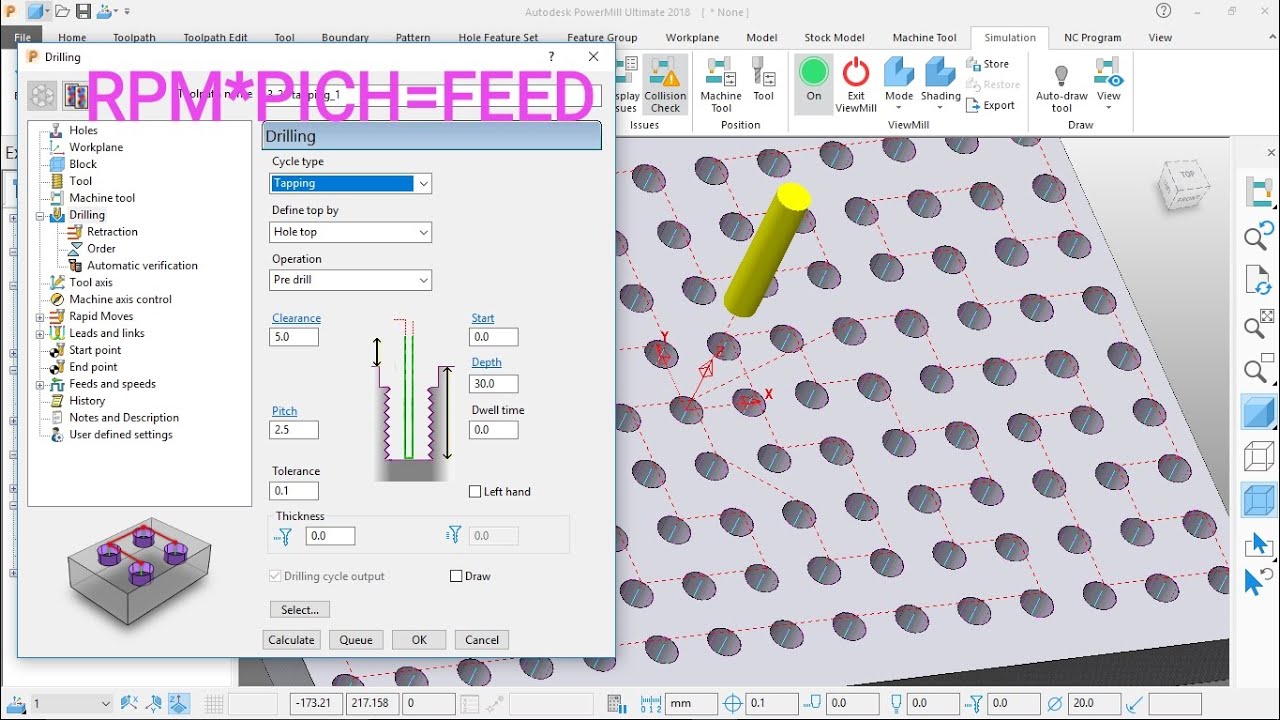Click the active workplane icon in status bar

tap(16, 704)
